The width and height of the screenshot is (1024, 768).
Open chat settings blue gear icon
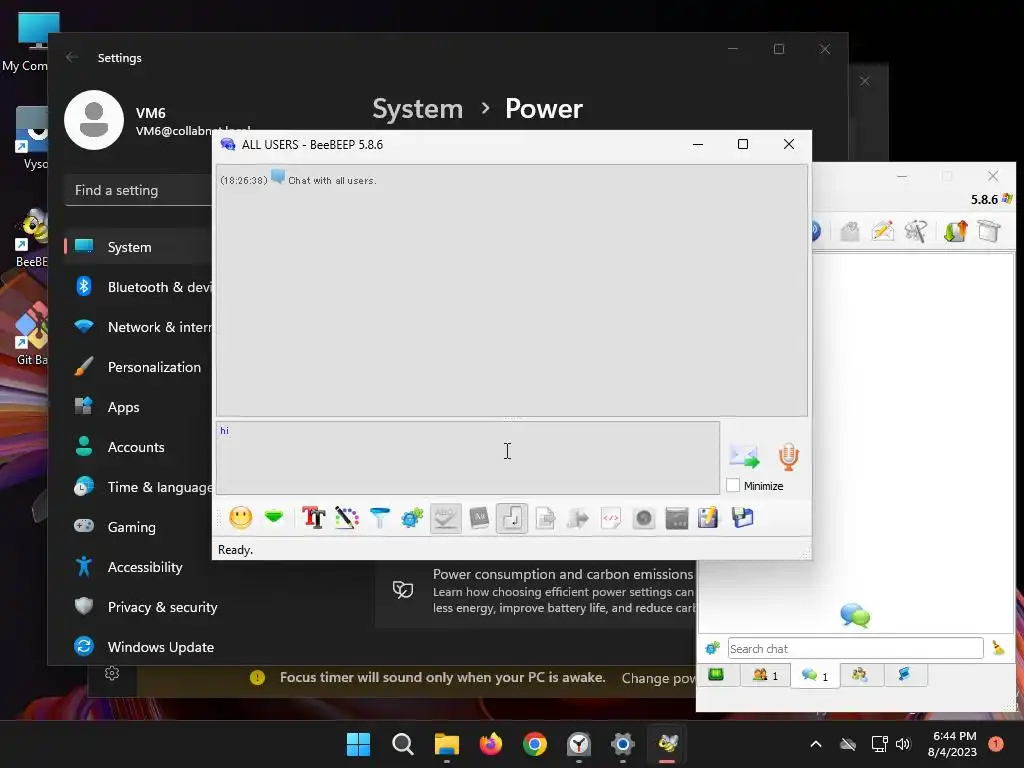click(x=412, y=518)
